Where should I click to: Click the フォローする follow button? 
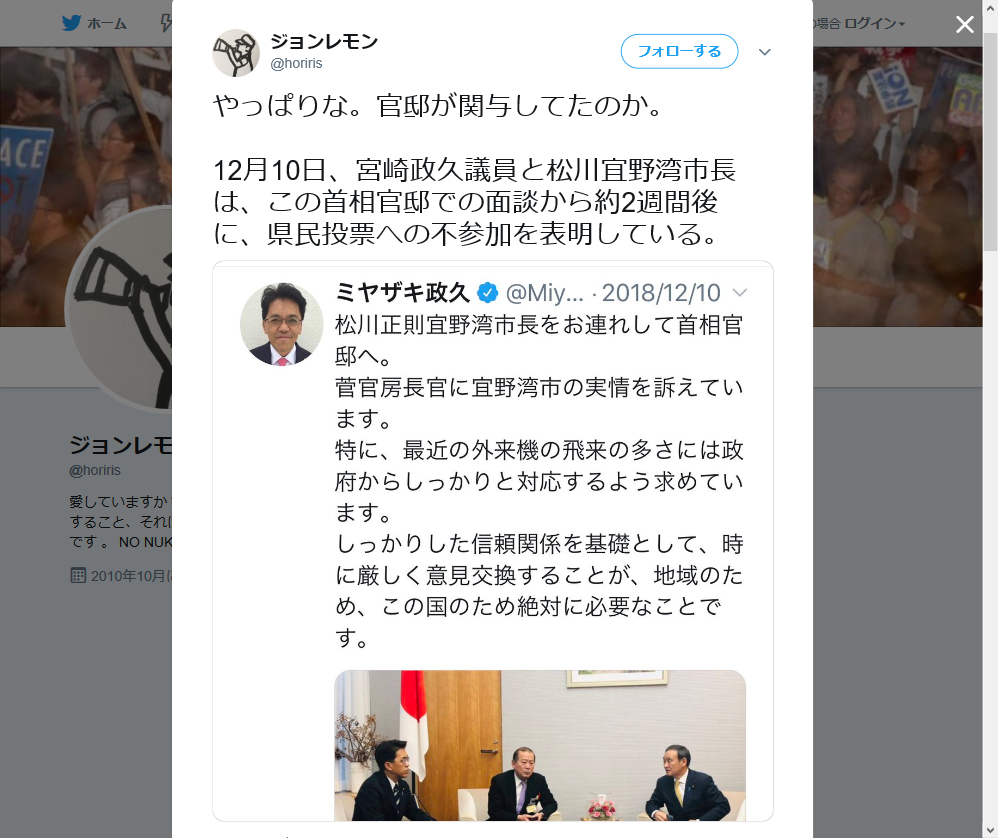click(x=679, y=52)
